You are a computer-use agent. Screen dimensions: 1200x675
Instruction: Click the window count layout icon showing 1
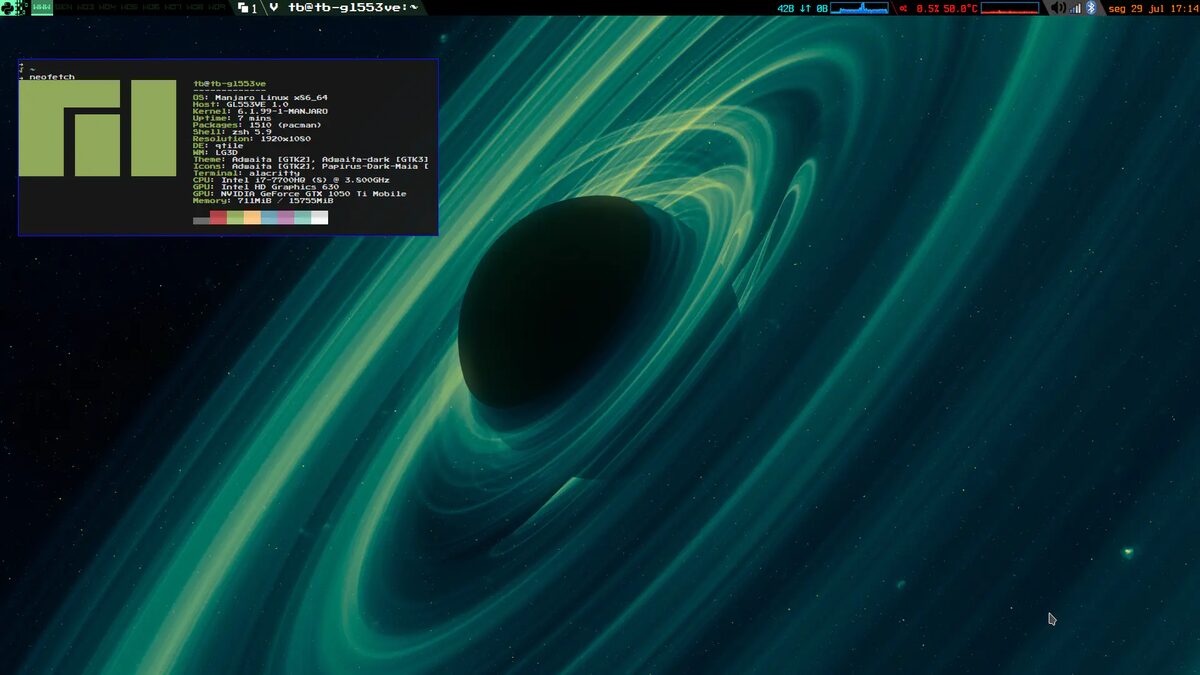click(x=248, y=7)
